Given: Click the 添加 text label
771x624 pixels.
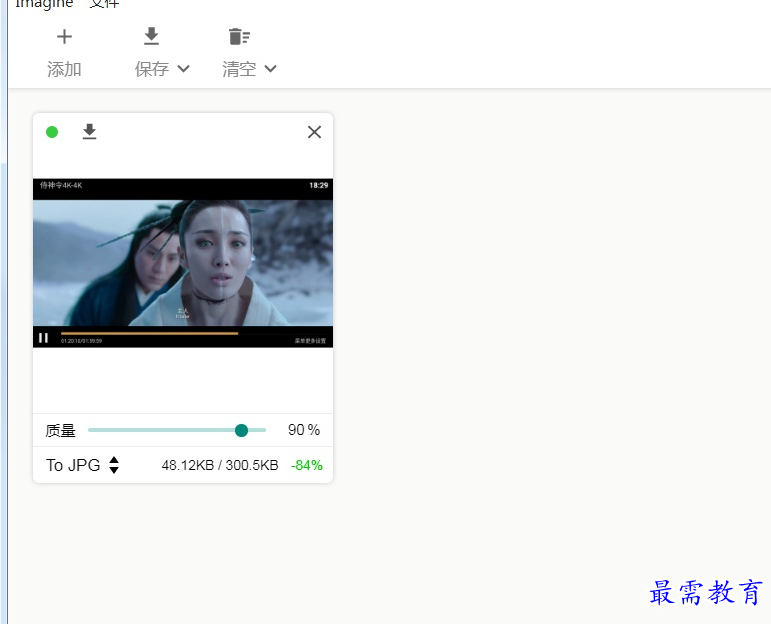Looking at the screenshot, I should [x=64, y=69].
